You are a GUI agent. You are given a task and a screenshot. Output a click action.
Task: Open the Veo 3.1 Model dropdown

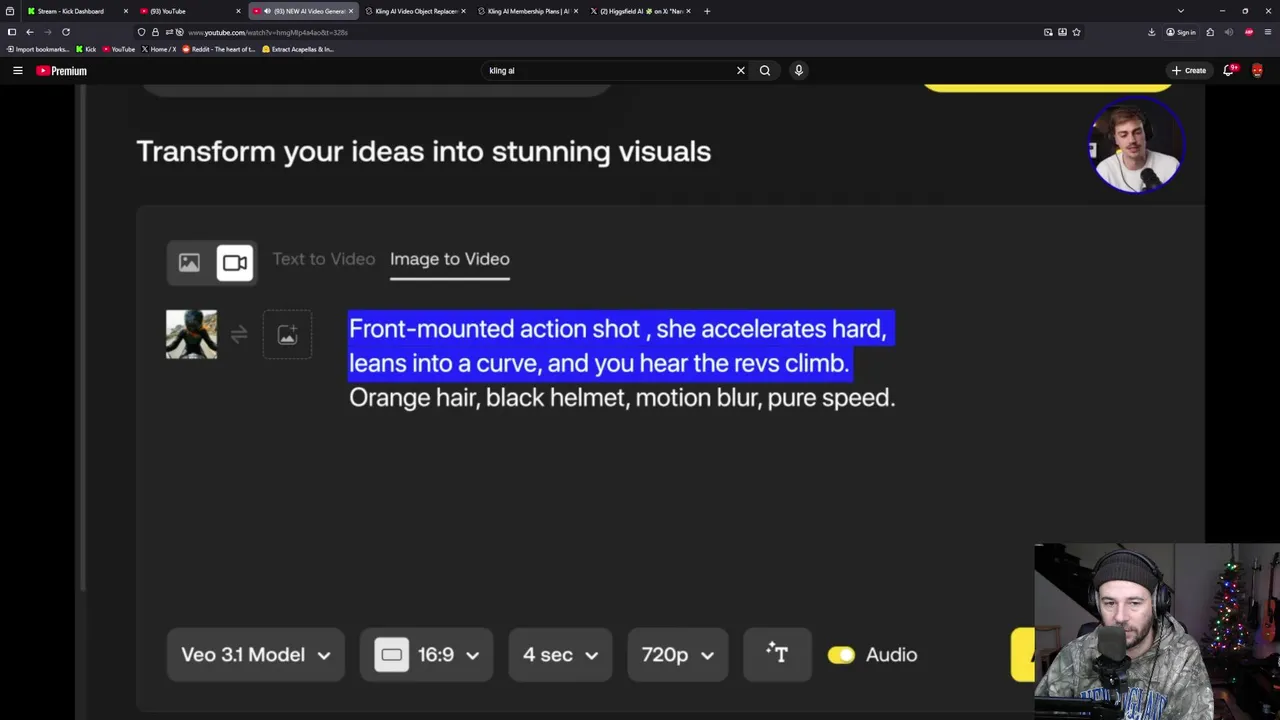255,655
